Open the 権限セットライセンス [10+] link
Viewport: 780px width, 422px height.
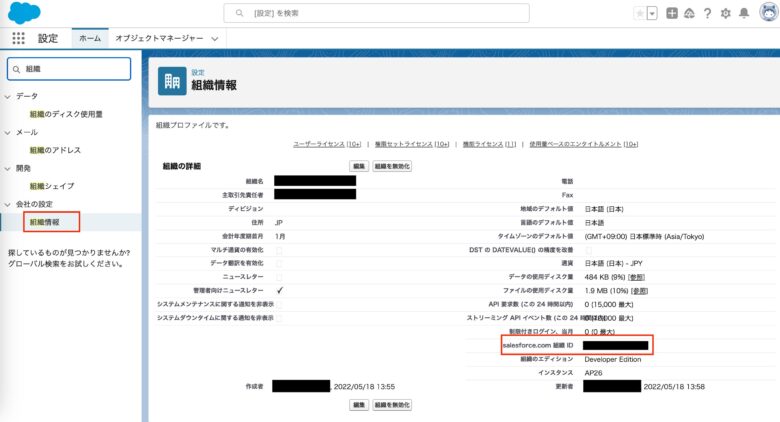pyautogui.click(x=412, y=144)
